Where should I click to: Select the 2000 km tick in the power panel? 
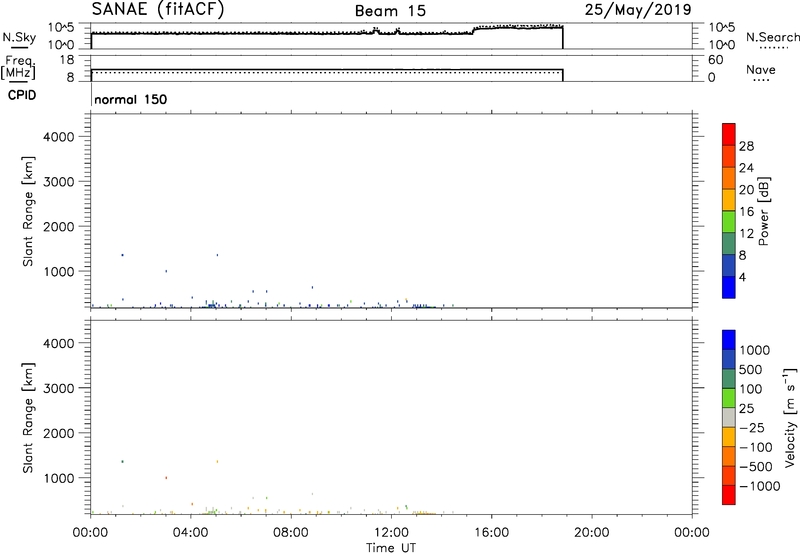pos(59,226)
